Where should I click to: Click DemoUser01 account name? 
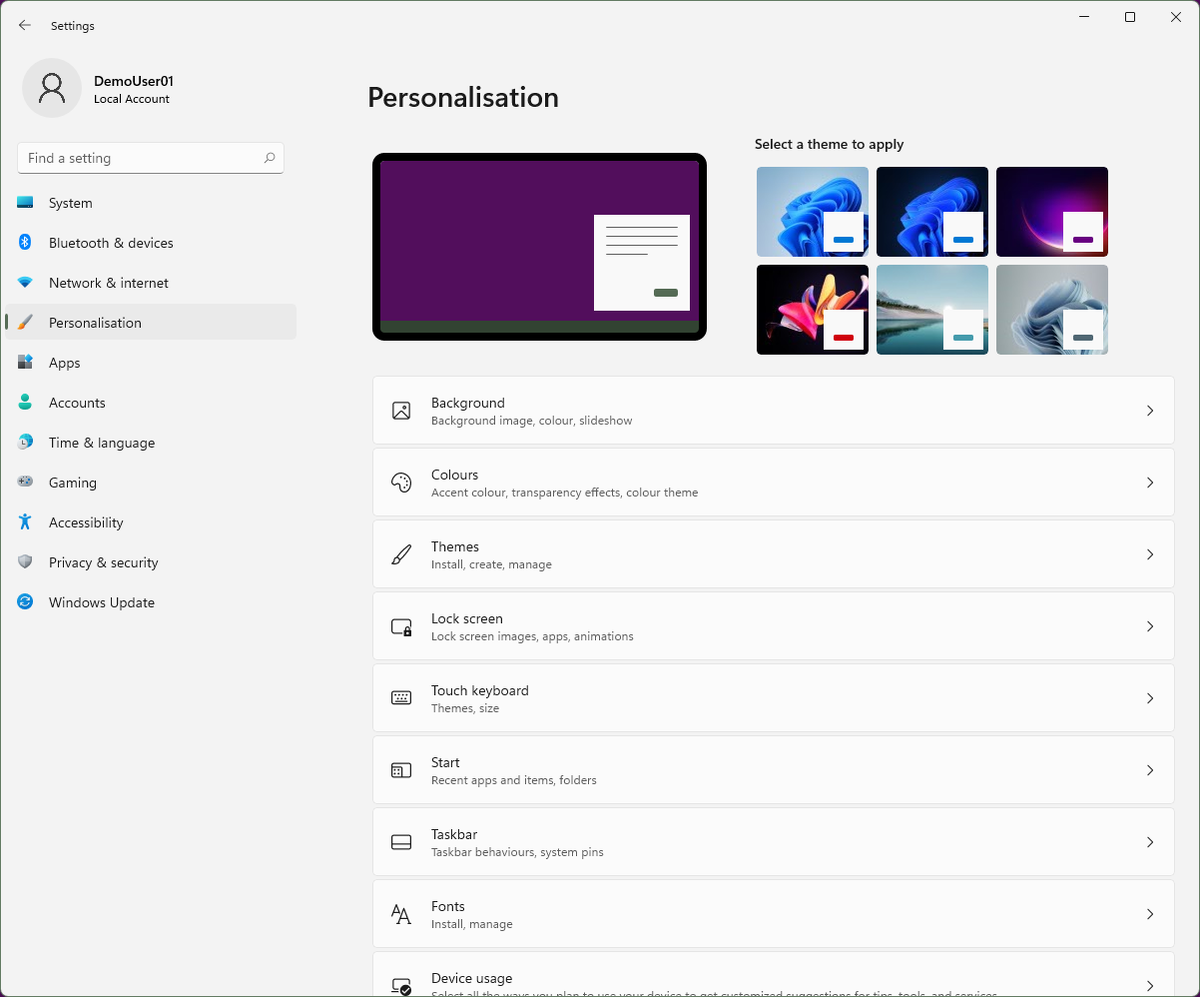click(x=134, y=81)
